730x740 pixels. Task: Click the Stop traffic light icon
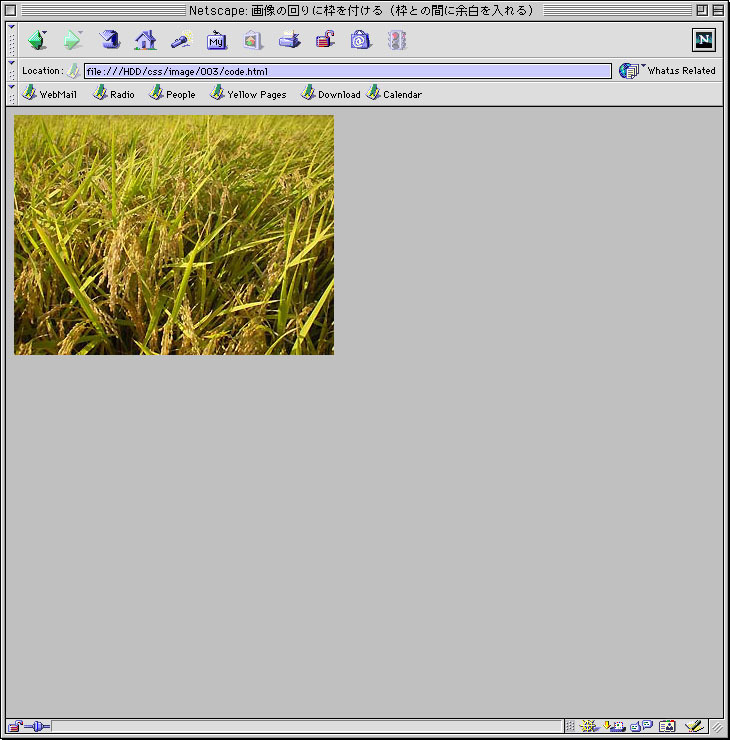(x=397, y=40)
